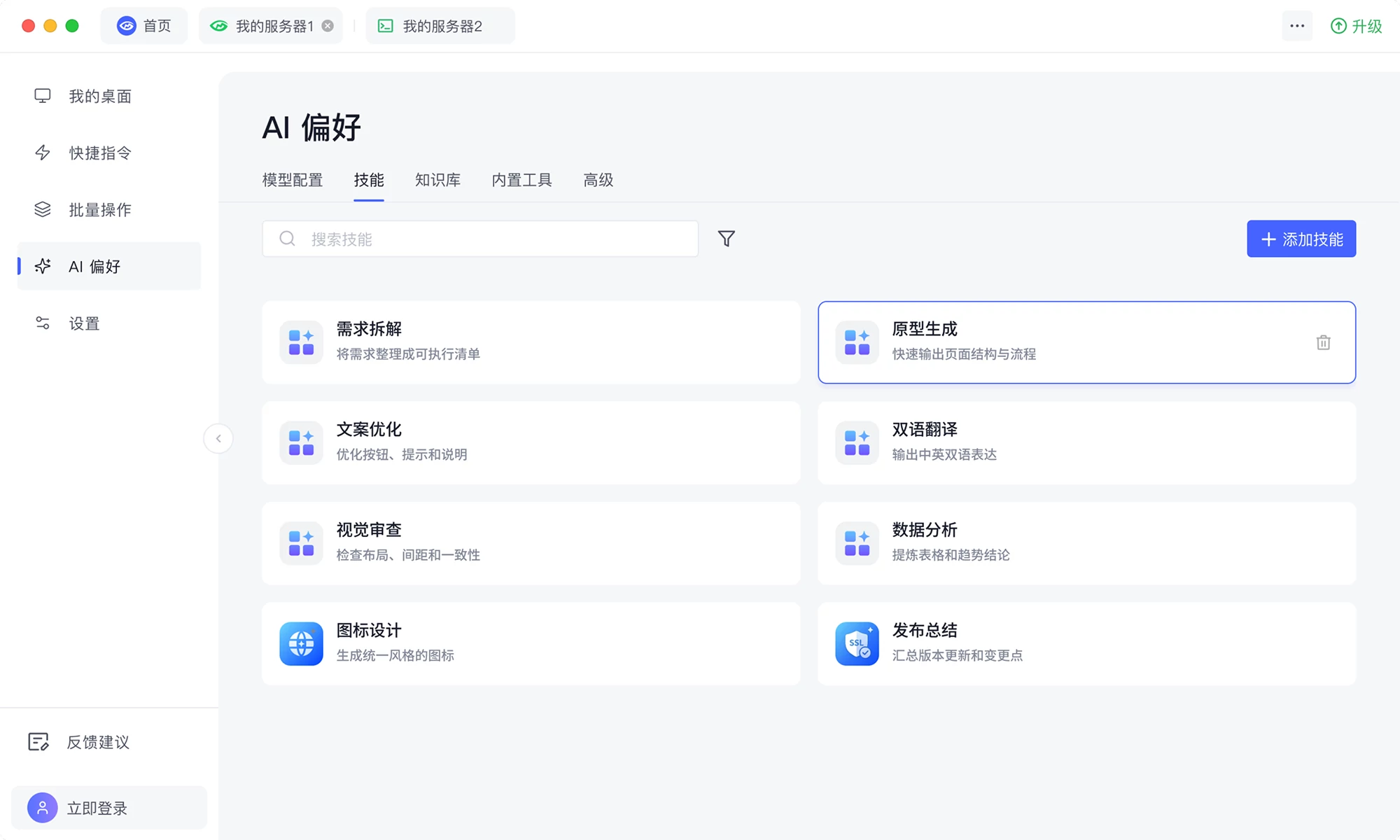Click the 添加技能 button
Screen dimensions: 1400x840
[x=1301, y=239]
